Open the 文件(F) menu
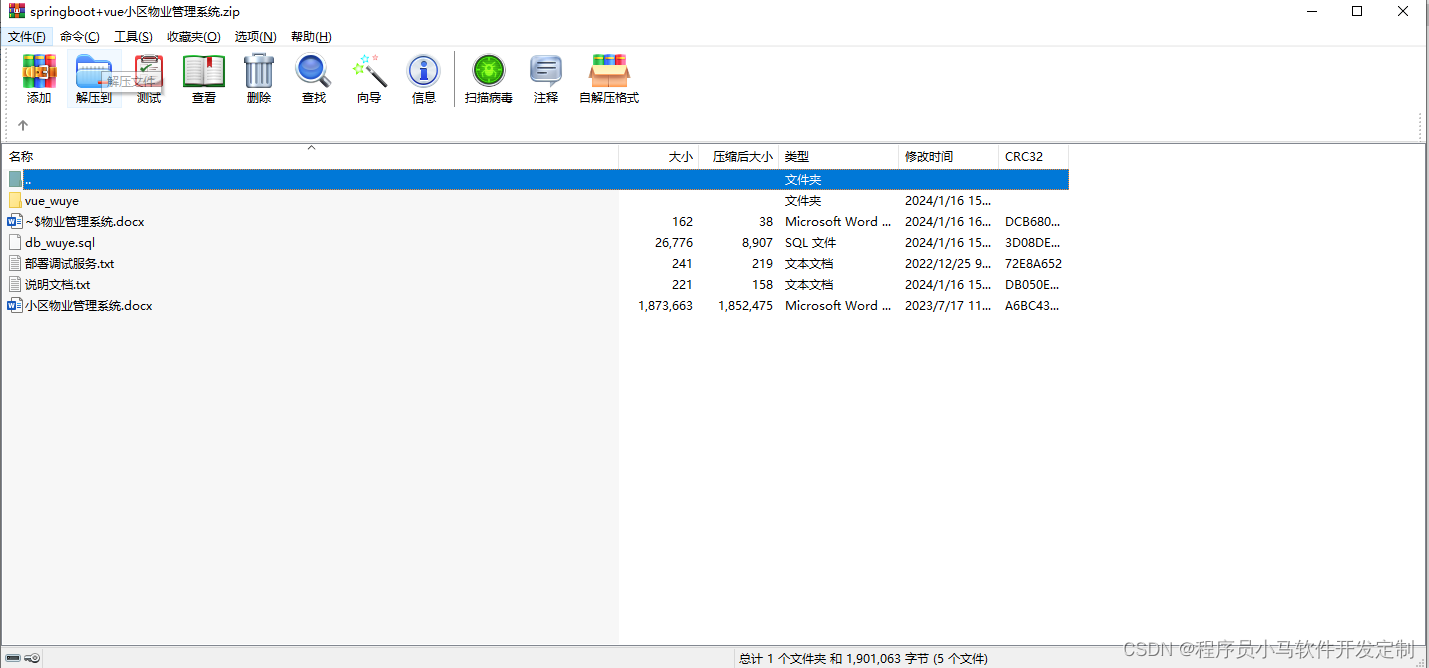 27,36
